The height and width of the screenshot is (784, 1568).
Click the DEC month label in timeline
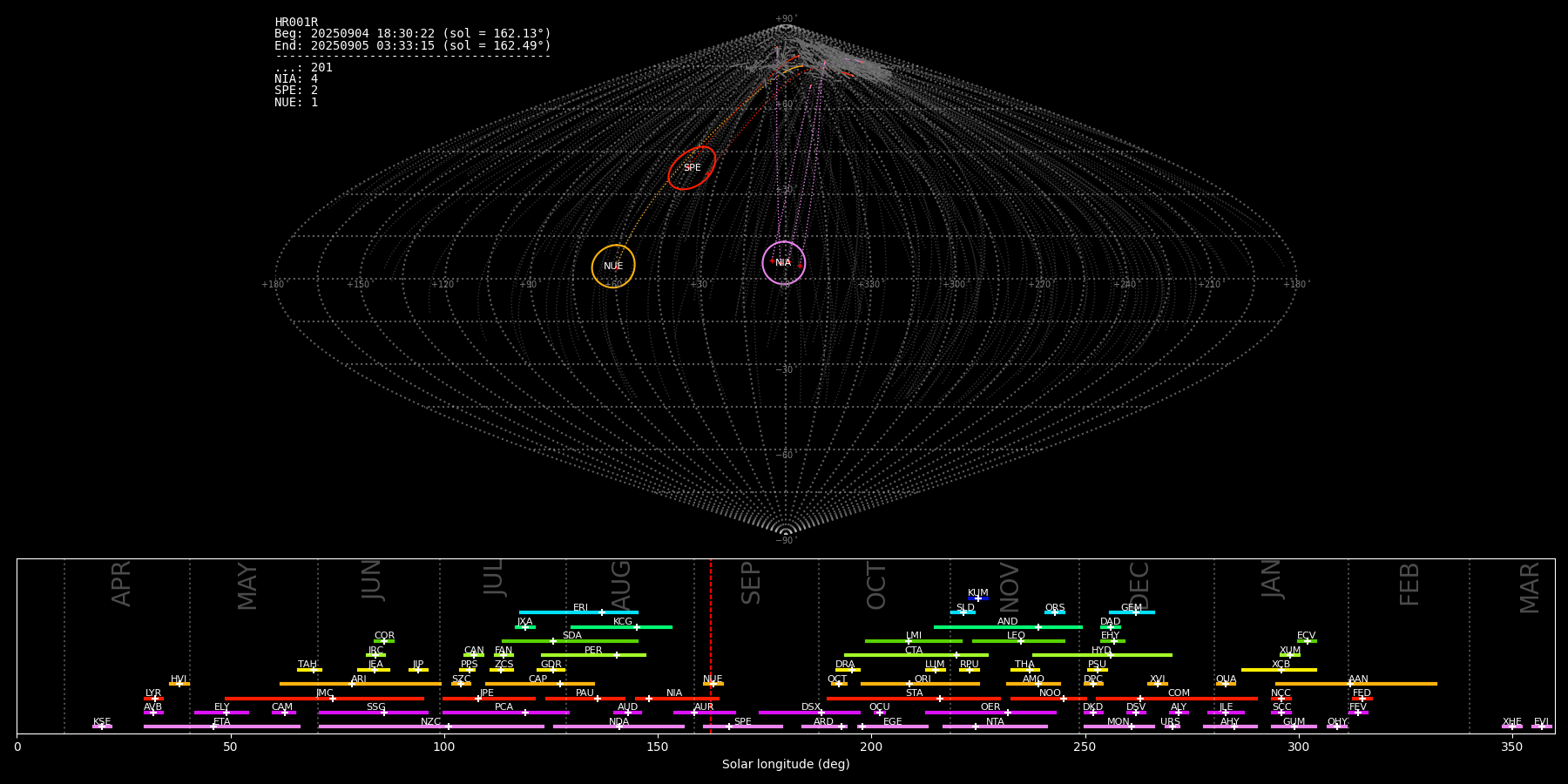pyautogui.click(x=1139, y=585)
